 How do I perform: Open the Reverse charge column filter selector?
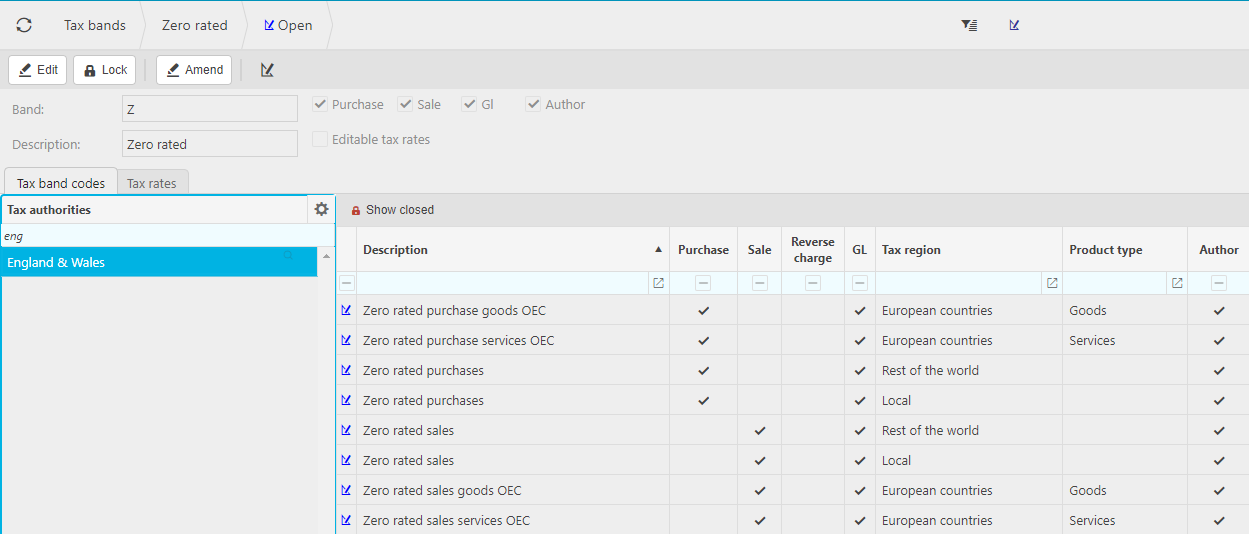point(812,283)
